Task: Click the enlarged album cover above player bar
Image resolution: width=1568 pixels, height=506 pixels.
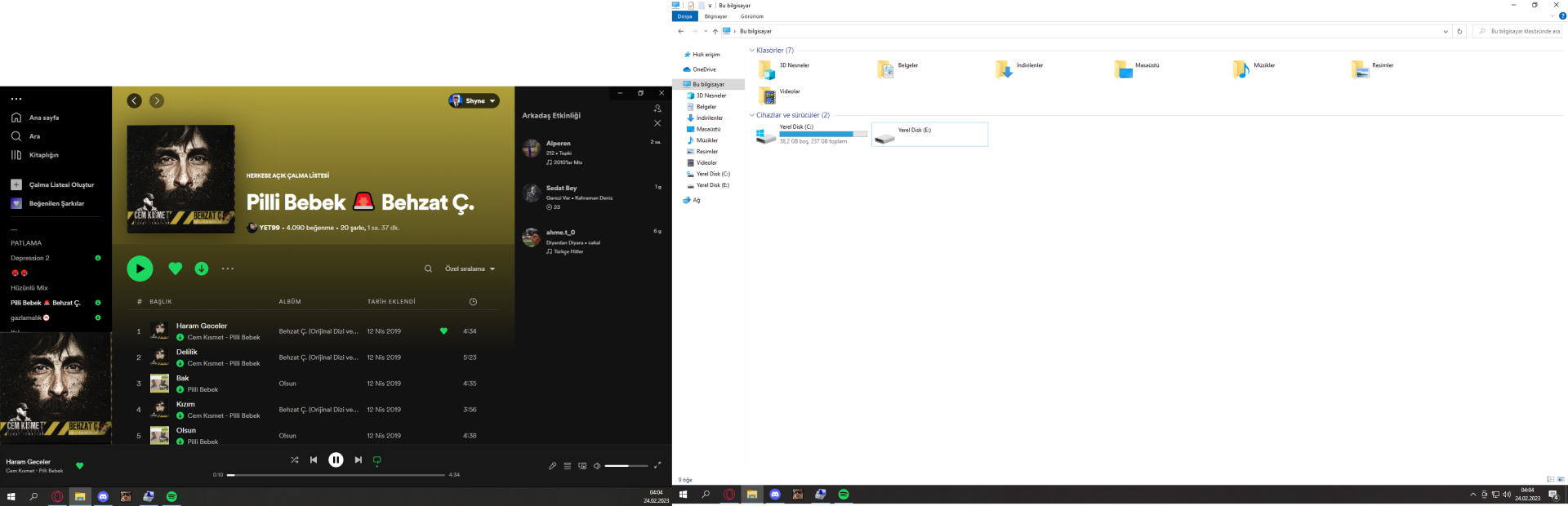Action: (56, 388)
